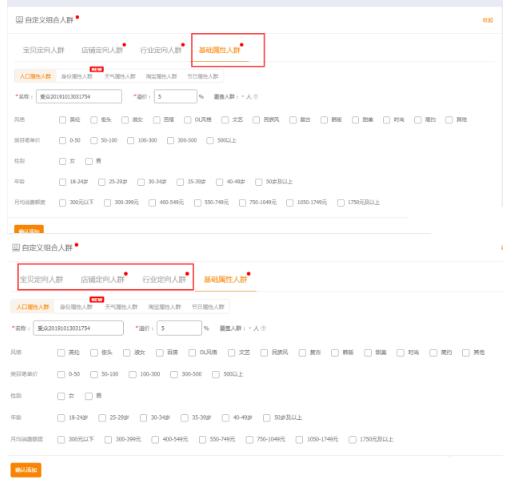Click the 名称 name field in upper panel
This screenshot has height=488, width=522.
click(79, 97)
